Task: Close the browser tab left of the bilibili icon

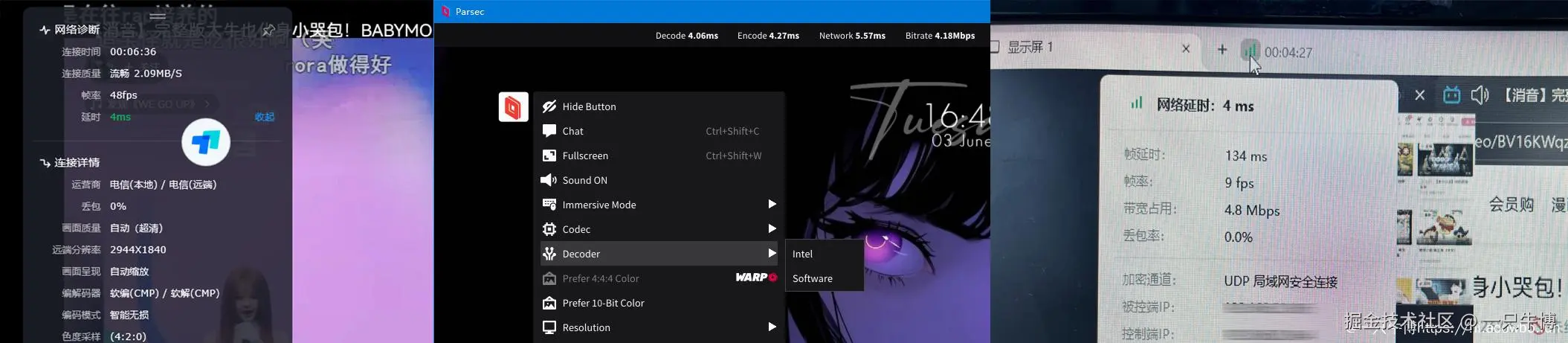Action: pyautogui.click(x=1419, y=95)
